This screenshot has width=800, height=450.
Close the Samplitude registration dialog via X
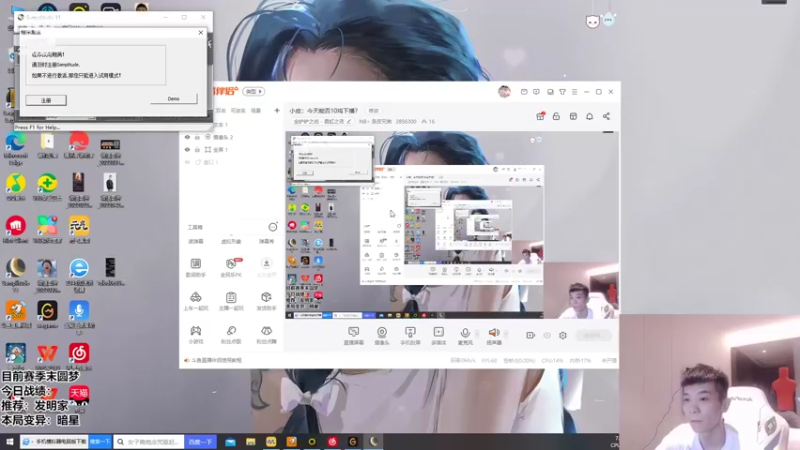pos(201,32)
